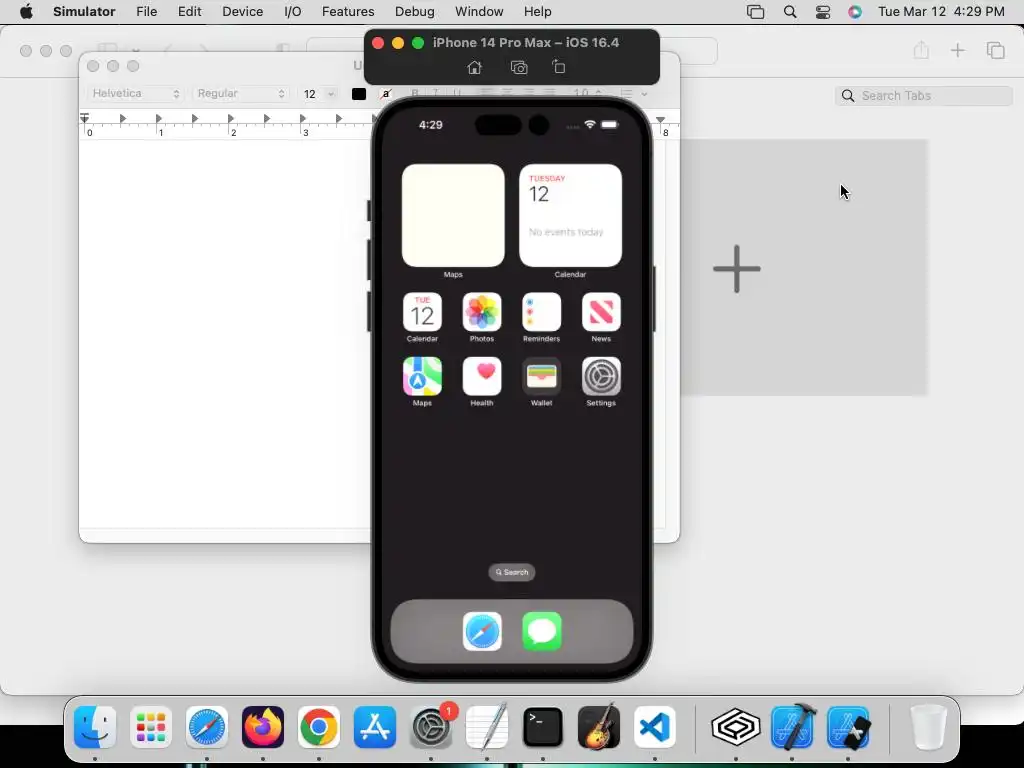The height and width of the screenshot is (768, 1024).
Task: Open the font size 12 combo box
Action: pos(318,94)
